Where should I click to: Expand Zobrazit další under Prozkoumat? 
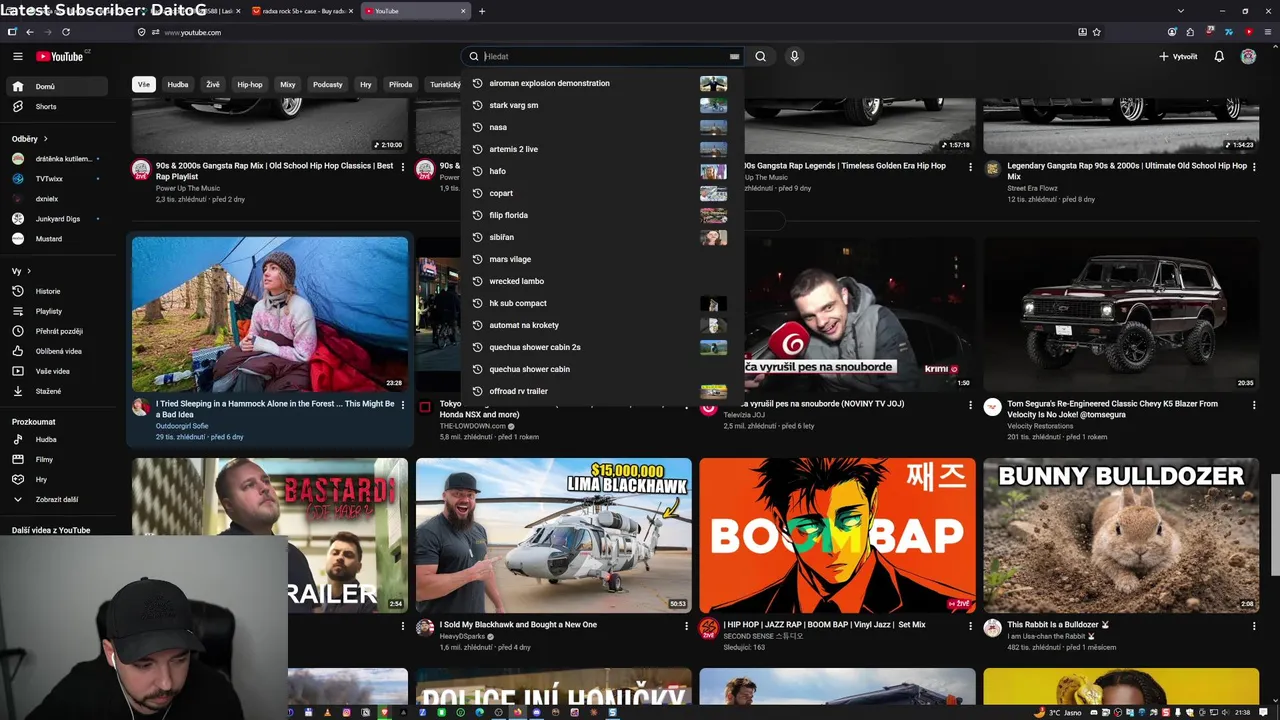click(x=59, y=499)
